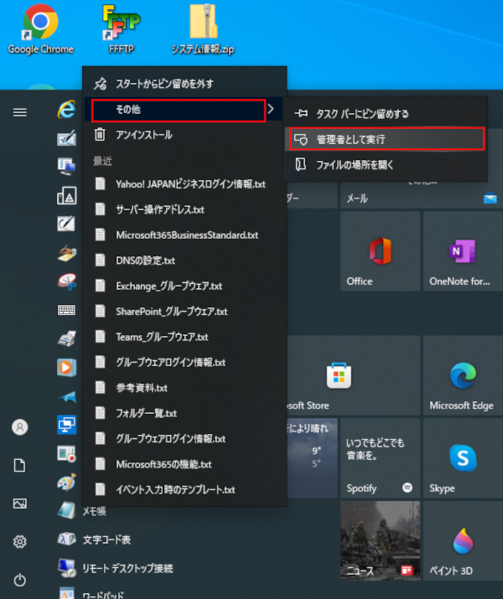Screen dimensions: 503x599
Task: Open Microsoft365の機能.txt
Action: tap(185, 464)
